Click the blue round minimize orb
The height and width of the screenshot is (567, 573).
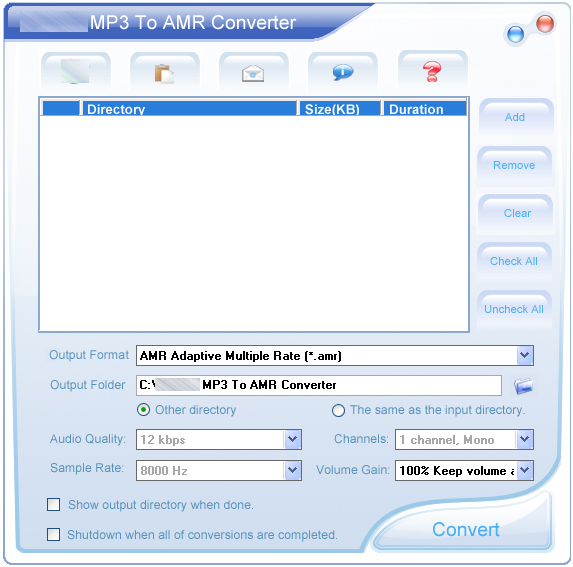516,34
